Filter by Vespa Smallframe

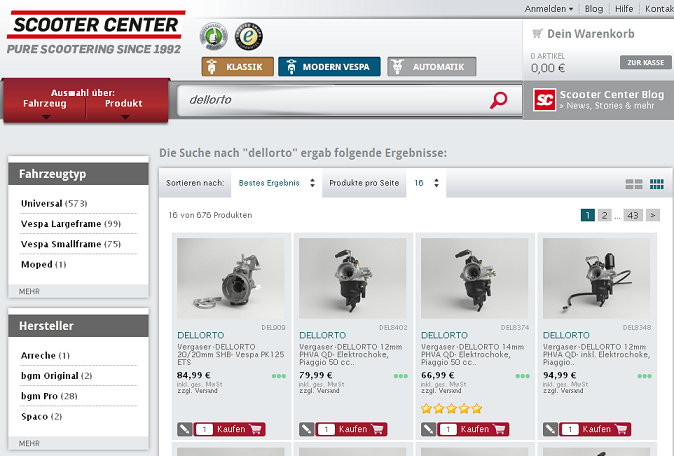click(x=71, y=244)
